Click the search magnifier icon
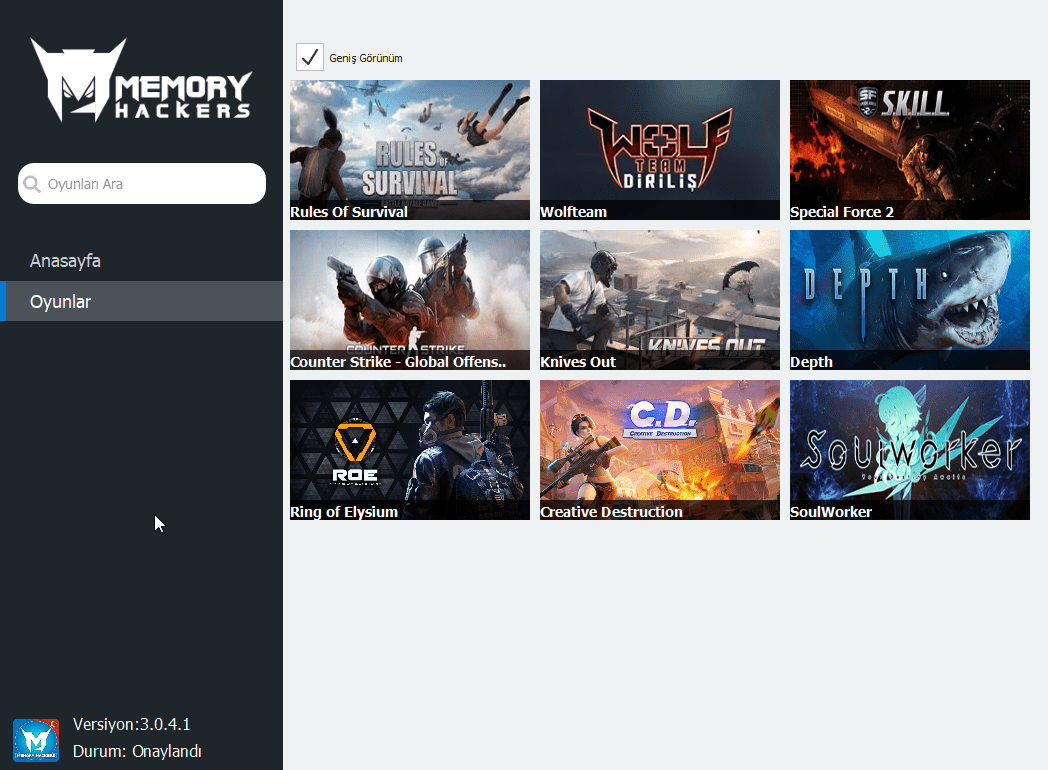 point(31,184)
